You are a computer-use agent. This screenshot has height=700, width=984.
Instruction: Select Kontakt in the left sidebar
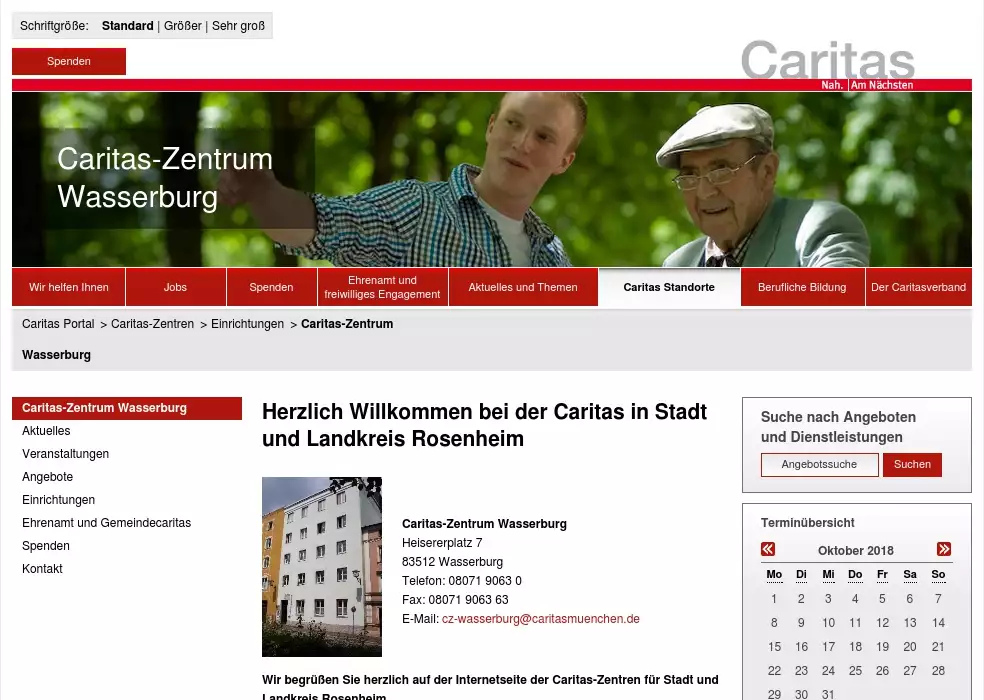click(42, 569)
